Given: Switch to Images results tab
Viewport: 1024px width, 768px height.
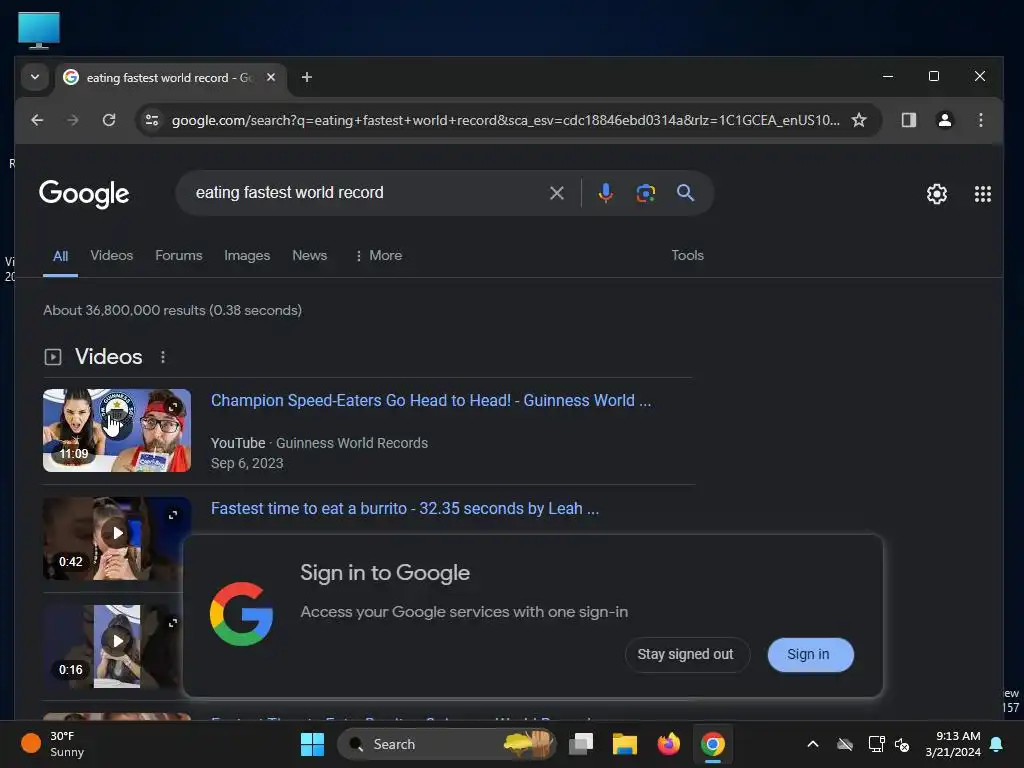Looking at the screenshot, I should click(x=247, y=255).
